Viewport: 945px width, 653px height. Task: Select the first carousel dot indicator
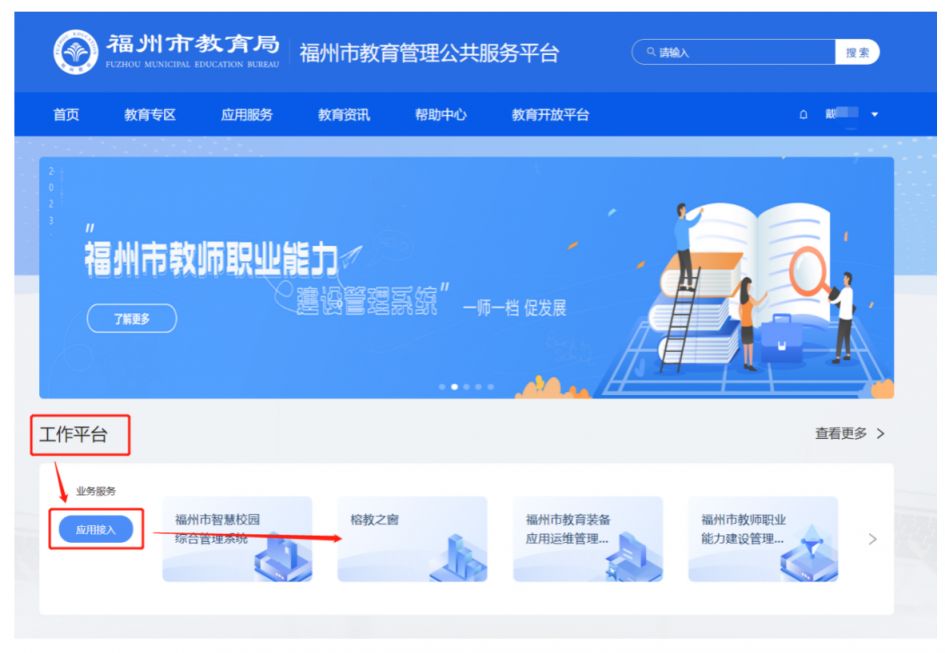(442, 387)
